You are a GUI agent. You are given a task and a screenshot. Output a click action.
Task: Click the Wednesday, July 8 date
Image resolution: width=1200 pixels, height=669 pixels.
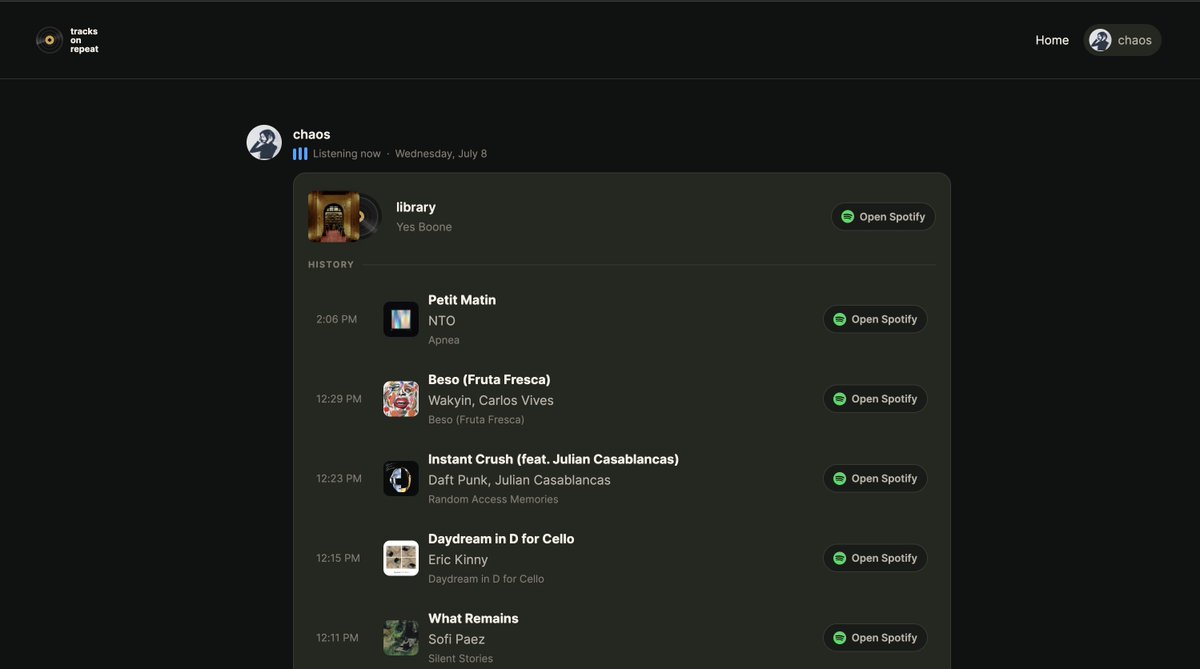pos(441,154)
